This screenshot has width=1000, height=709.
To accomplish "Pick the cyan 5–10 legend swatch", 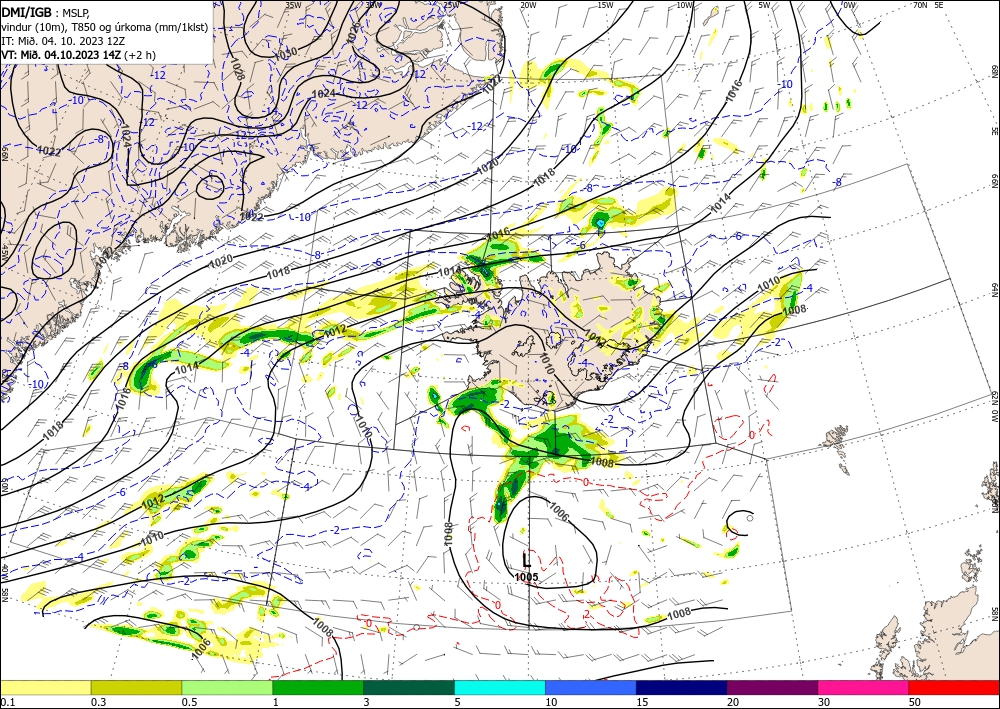I will tap(500, 687).
